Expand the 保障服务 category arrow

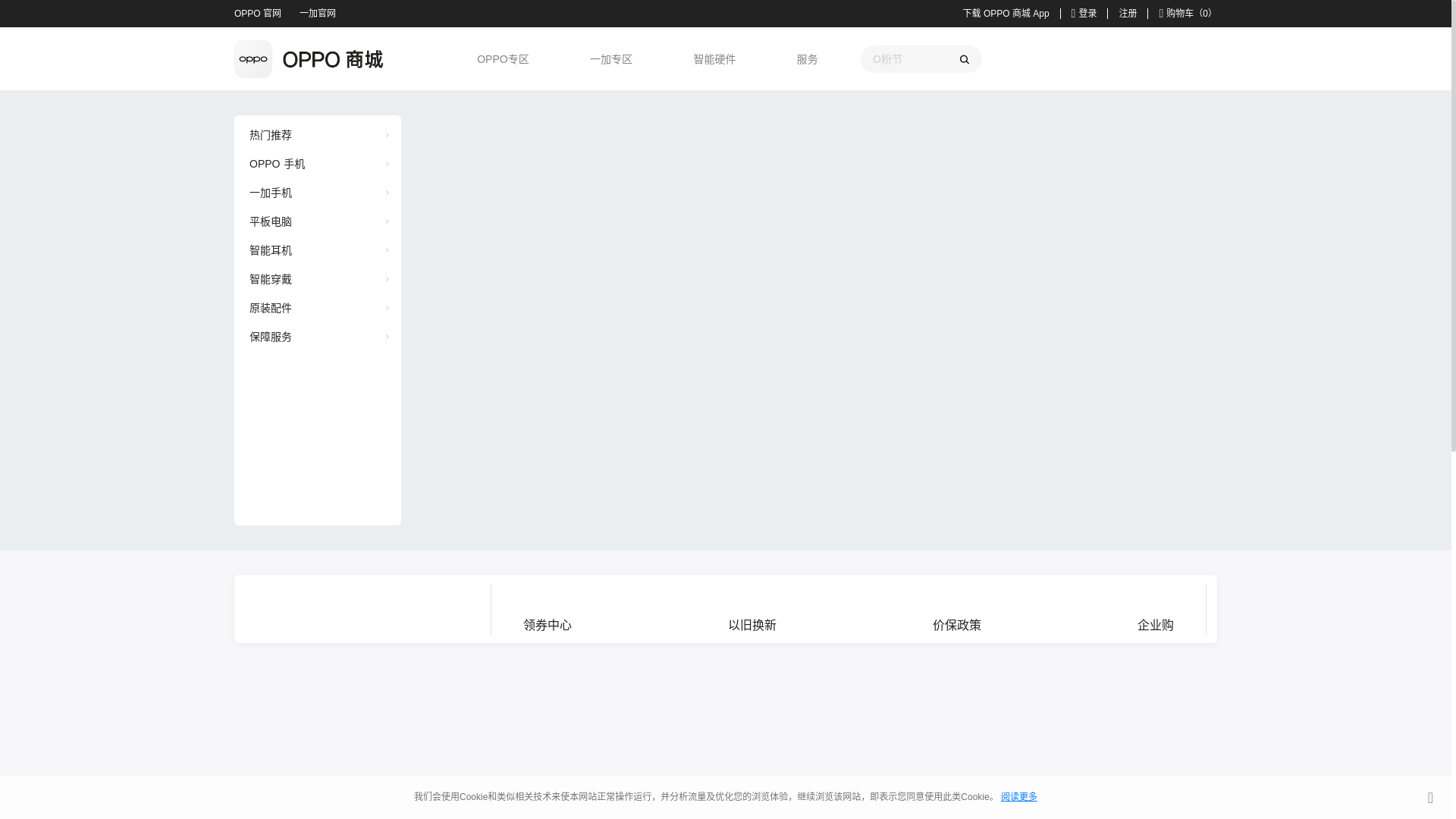(x=387, y=337)
